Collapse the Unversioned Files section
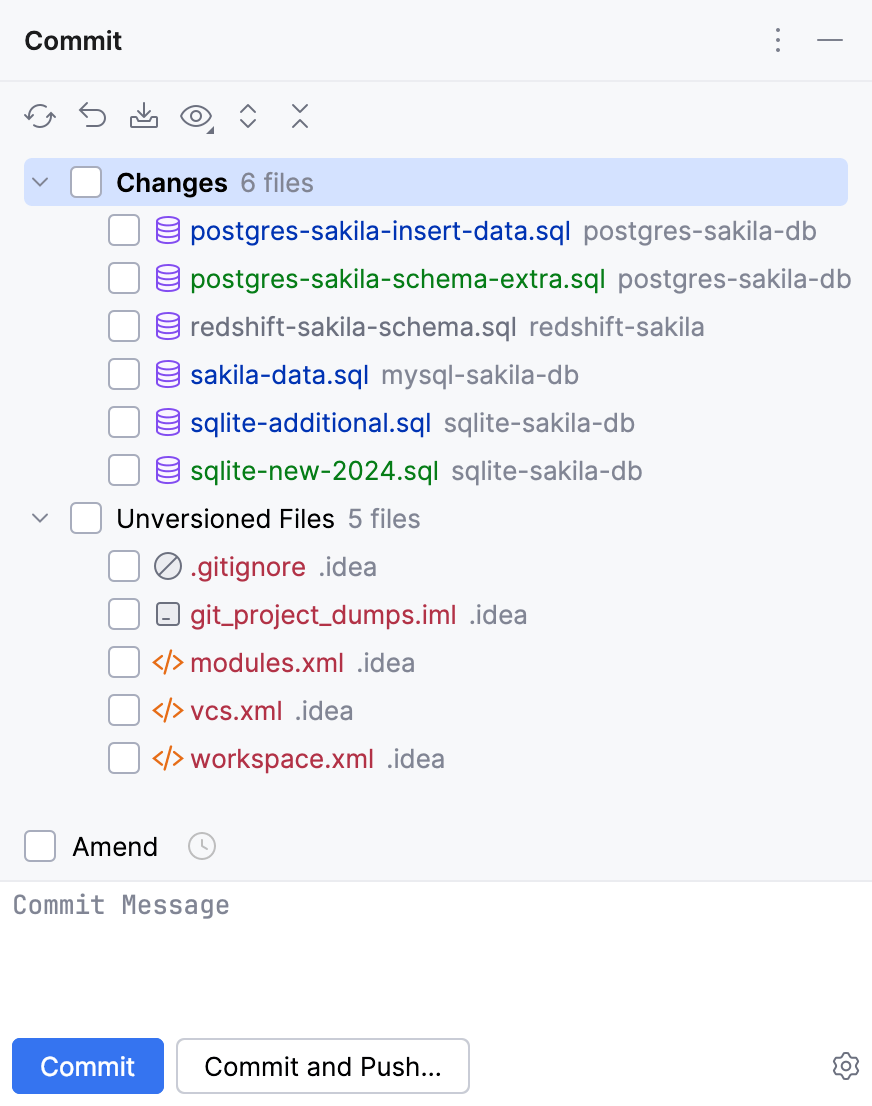The width and height of the screenshot is (872, 1106). tap(40, 518)
